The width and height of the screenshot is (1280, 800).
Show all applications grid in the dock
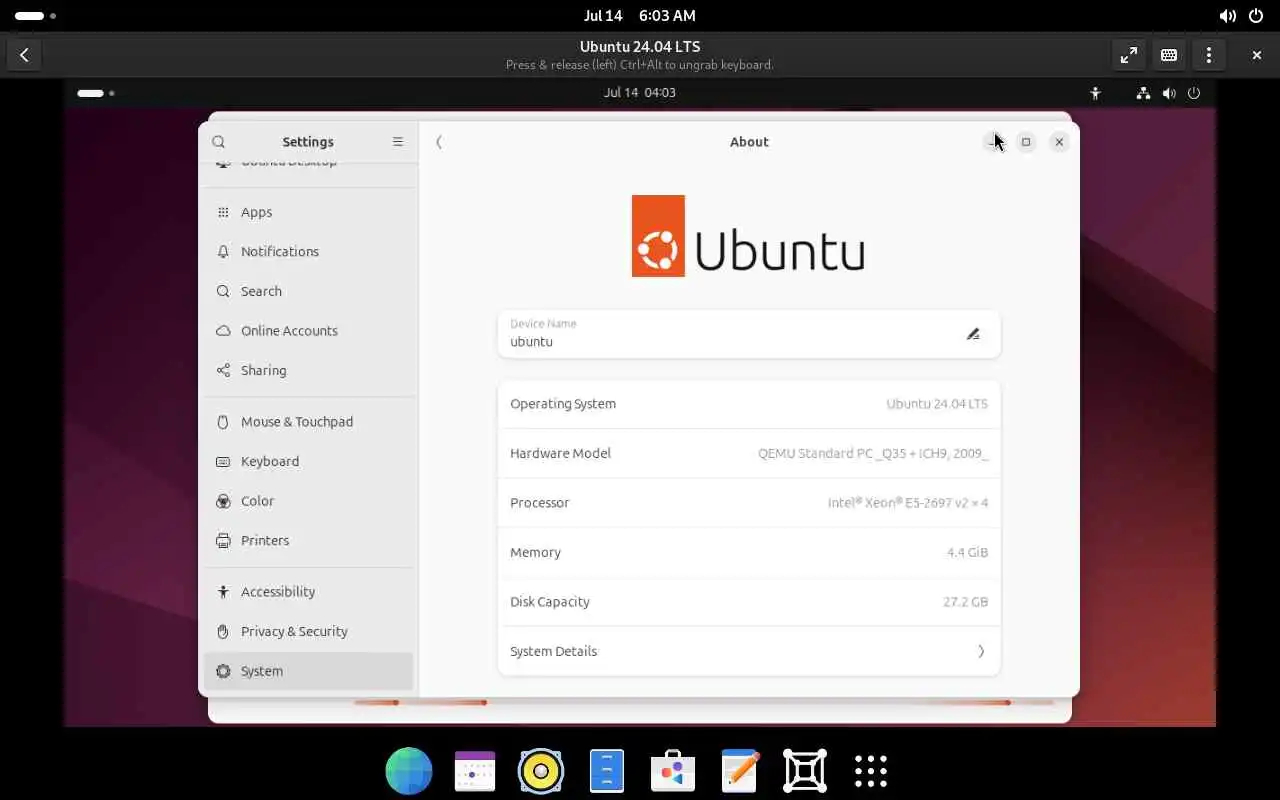pos(871,771)
